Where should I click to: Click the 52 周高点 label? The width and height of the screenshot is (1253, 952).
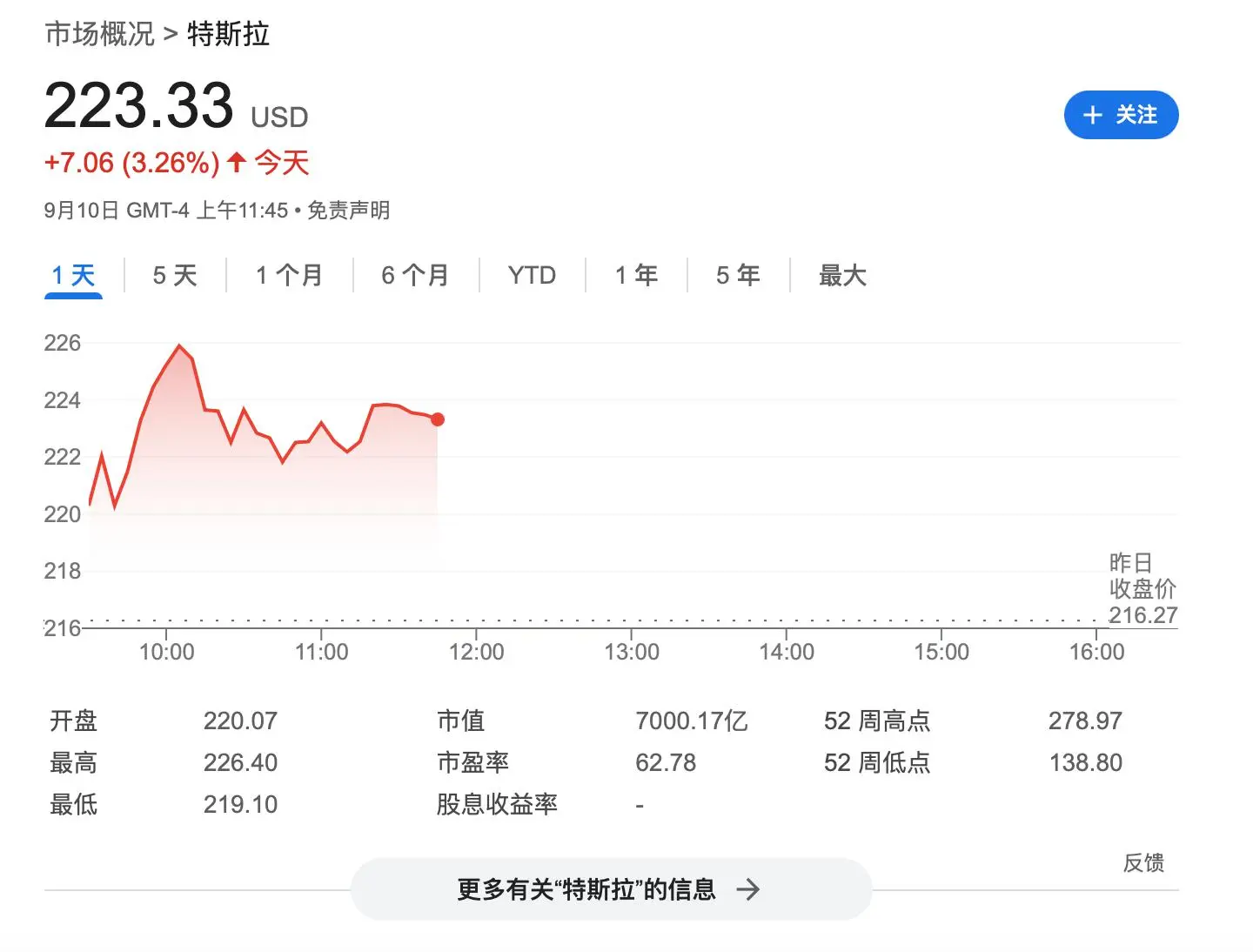[877, 721]
